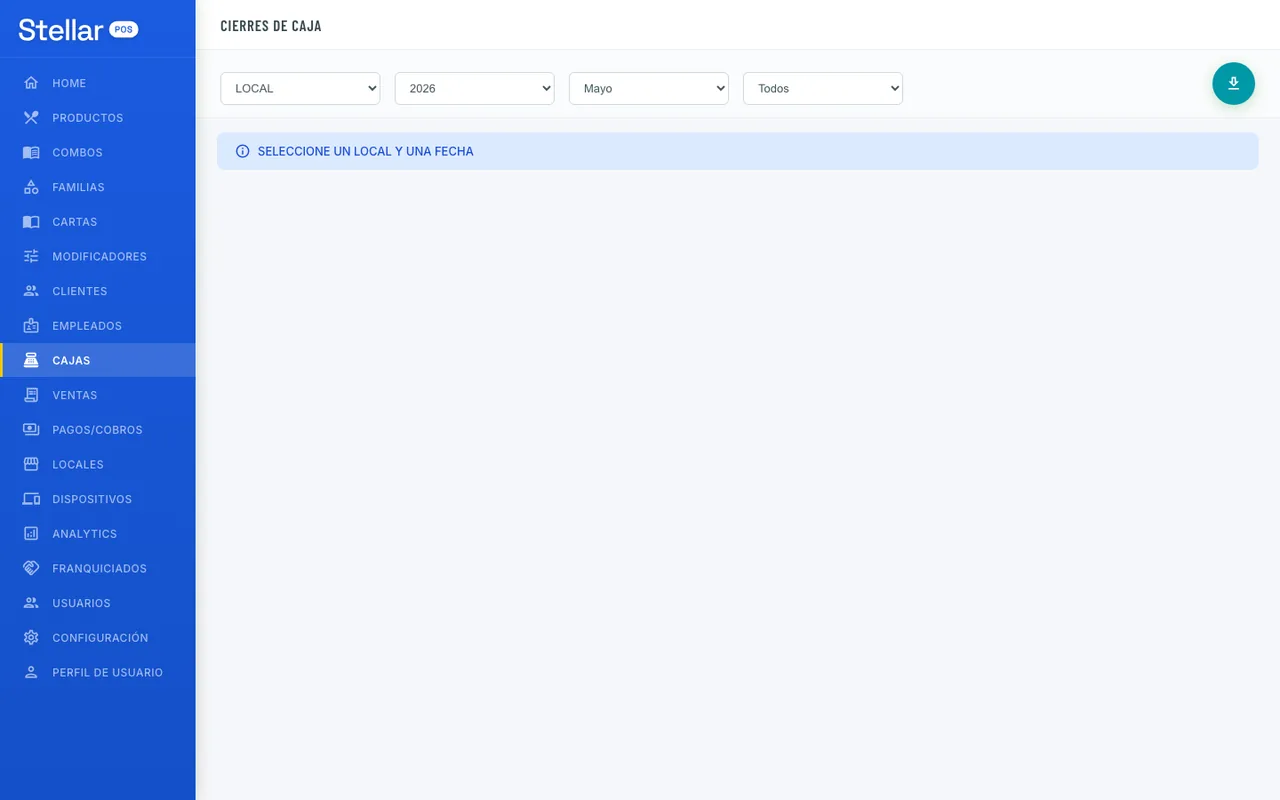Click the Cartas book icon
The height and width of the screenshot is (800, 1280).
pos(31,222)
